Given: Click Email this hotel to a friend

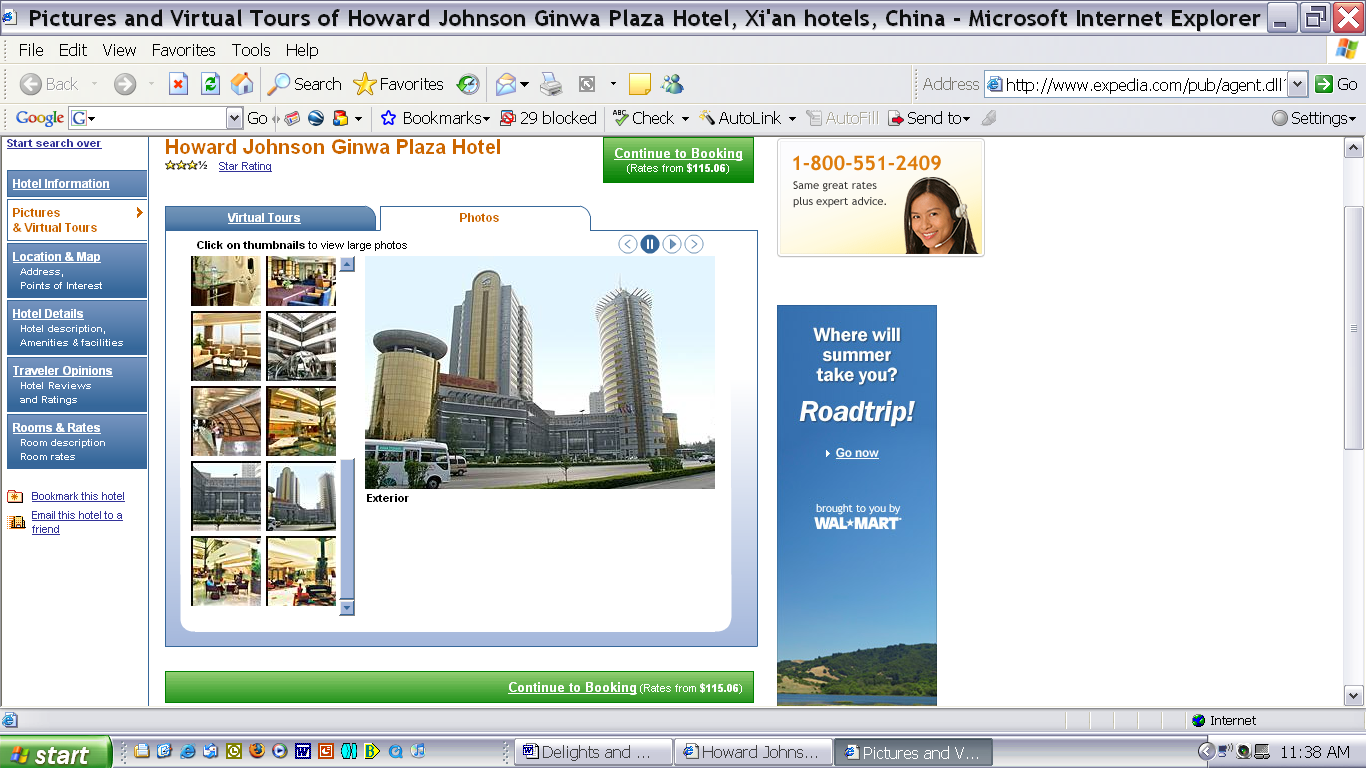Looking at the screenshot, I should tap(77, 522).
